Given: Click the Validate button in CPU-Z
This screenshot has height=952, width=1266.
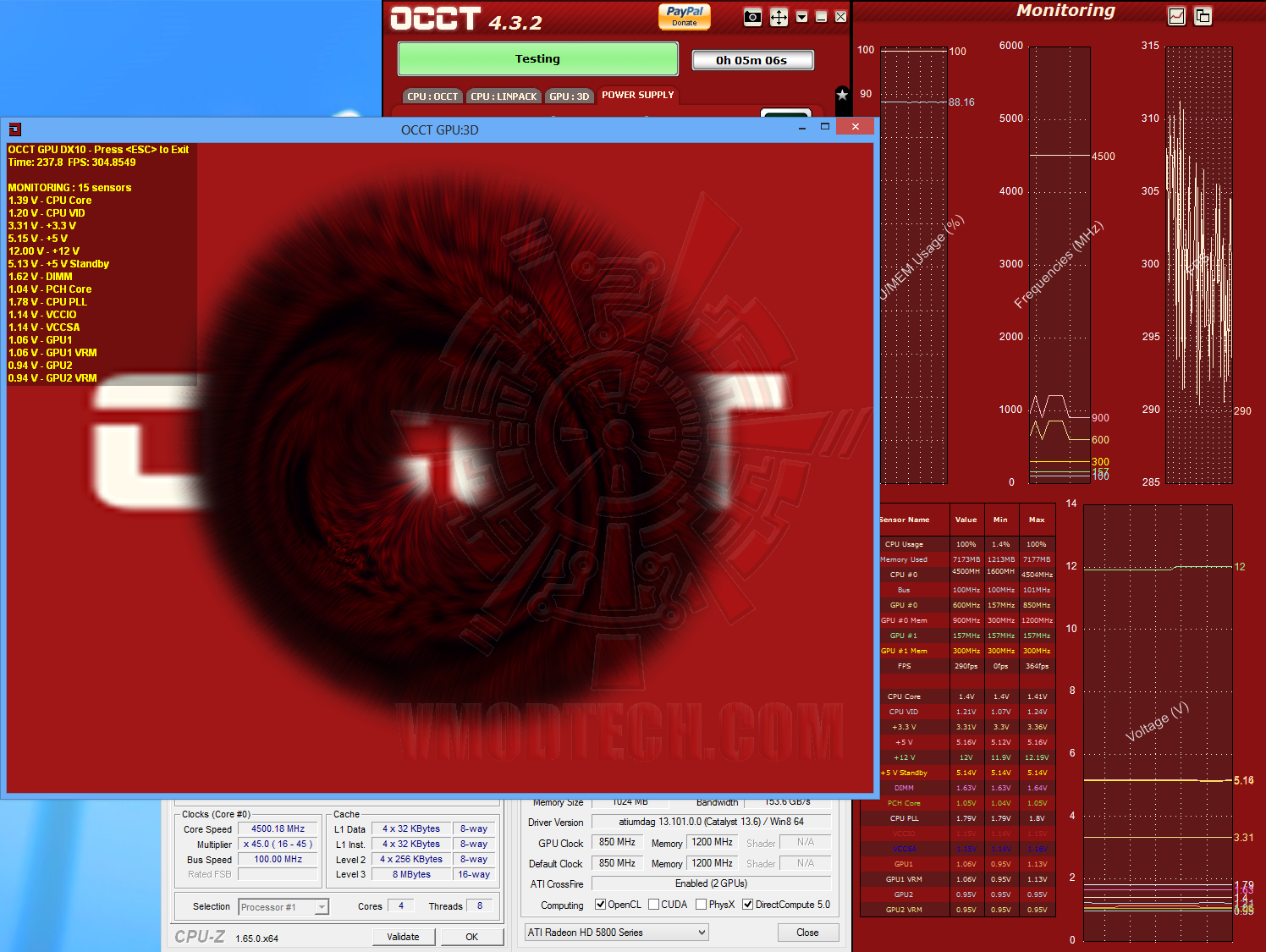Looking at the screenshot, I should (404, 937).
